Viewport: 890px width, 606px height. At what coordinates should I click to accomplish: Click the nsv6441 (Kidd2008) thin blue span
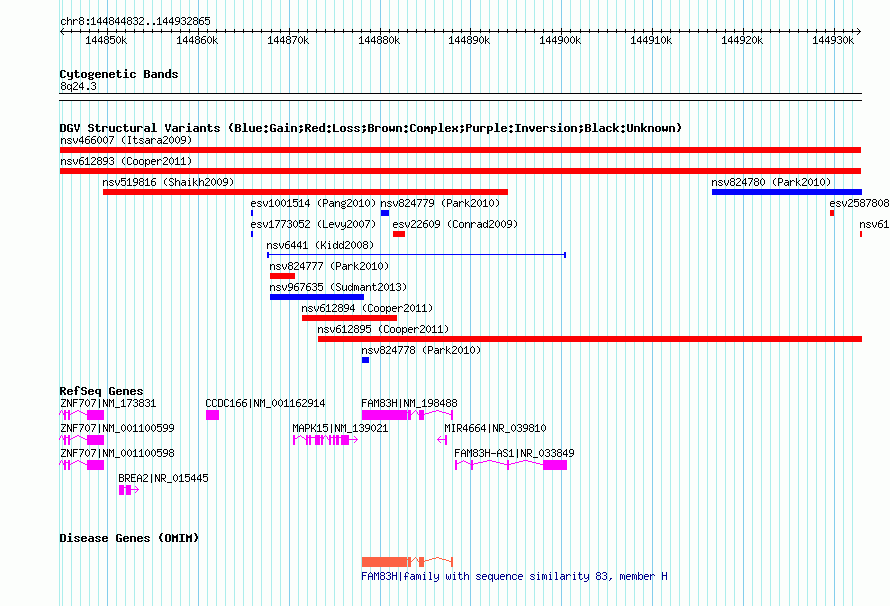pyautogui.click(x=417, y=255)
